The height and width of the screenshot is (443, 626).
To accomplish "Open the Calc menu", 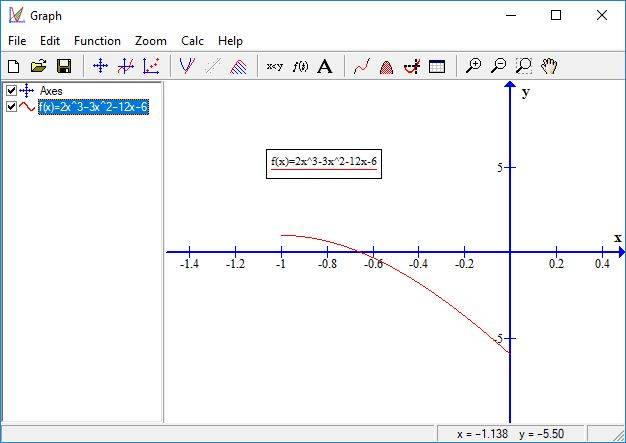I will 192,41.
